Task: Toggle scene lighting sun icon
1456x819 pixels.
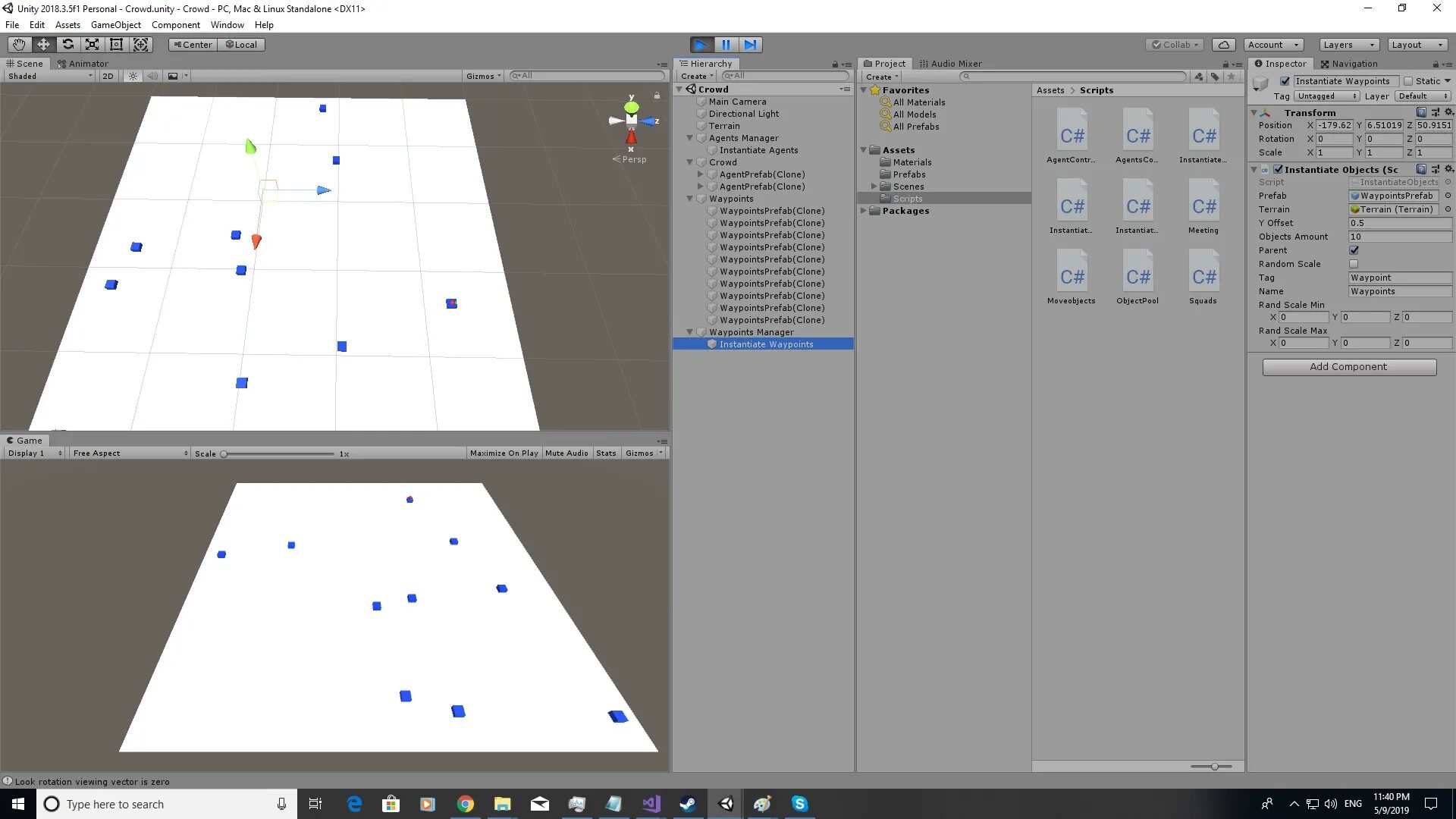Action: pos(133,76)
